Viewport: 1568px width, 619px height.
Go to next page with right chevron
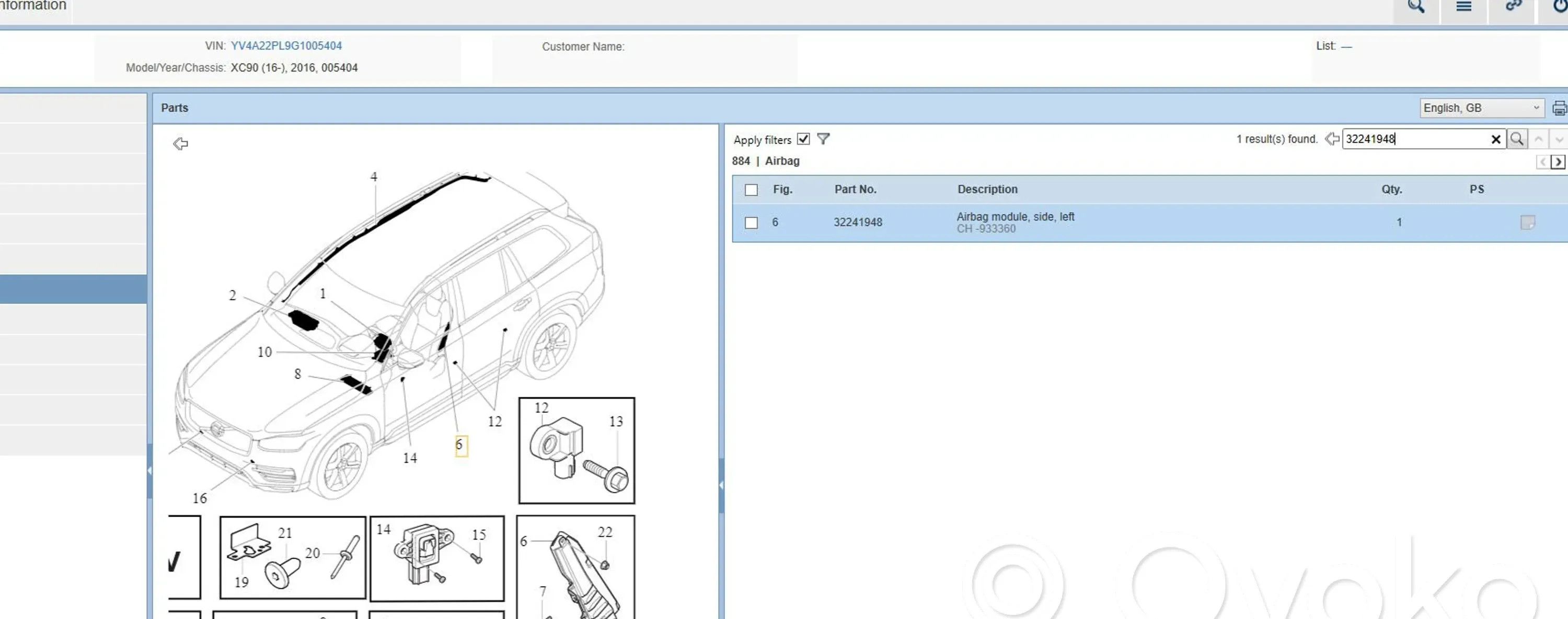point(1558,162)
